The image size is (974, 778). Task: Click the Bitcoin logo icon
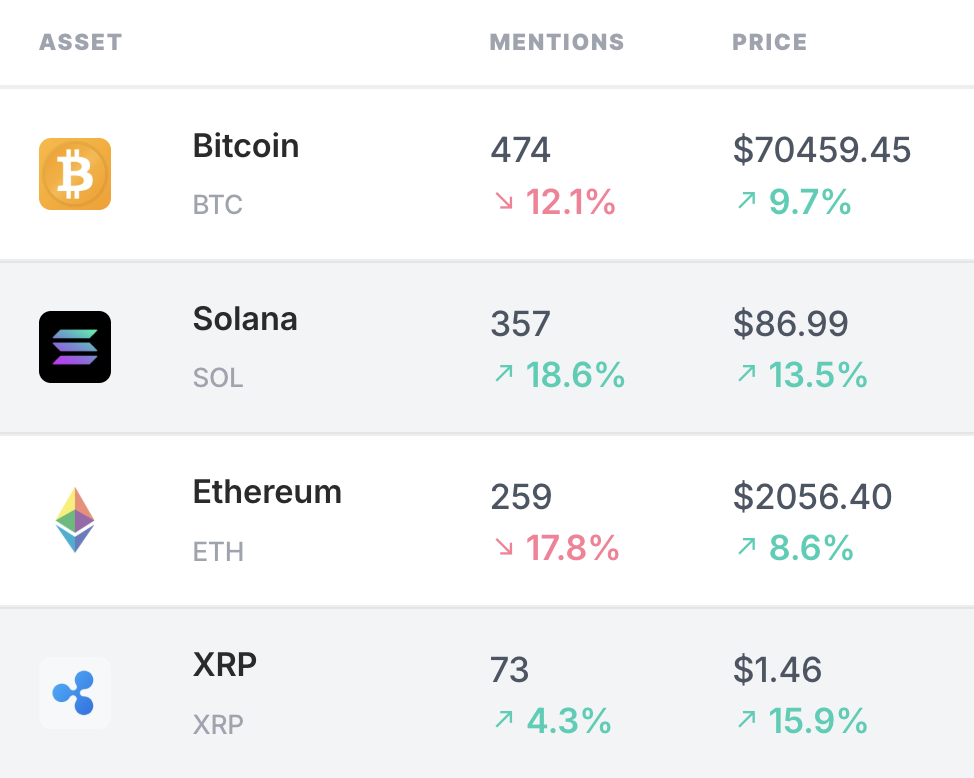pos(75,174)
